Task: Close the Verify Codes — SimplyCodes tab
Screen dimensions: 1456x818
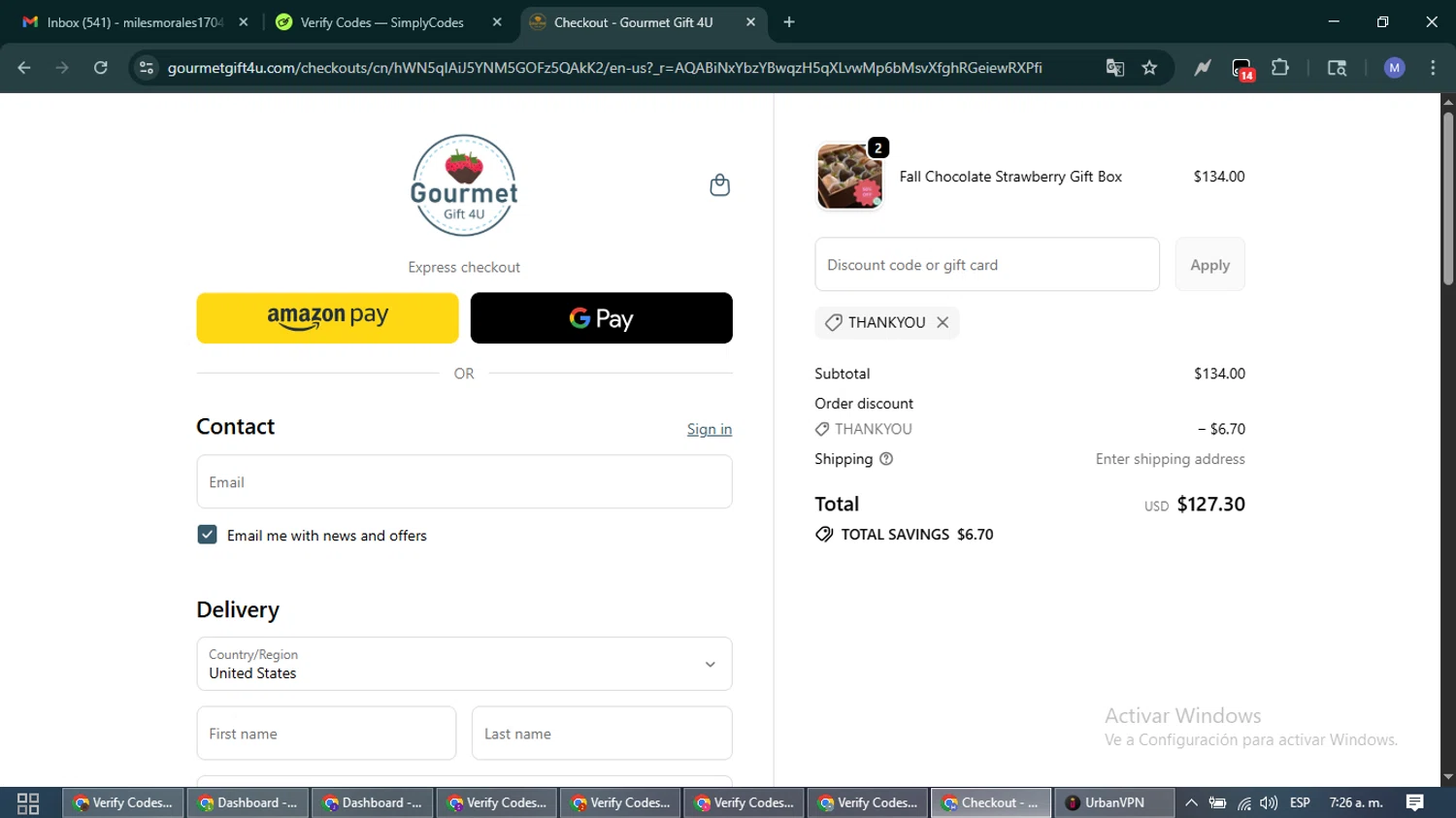Action: click(x=497, y=22)
